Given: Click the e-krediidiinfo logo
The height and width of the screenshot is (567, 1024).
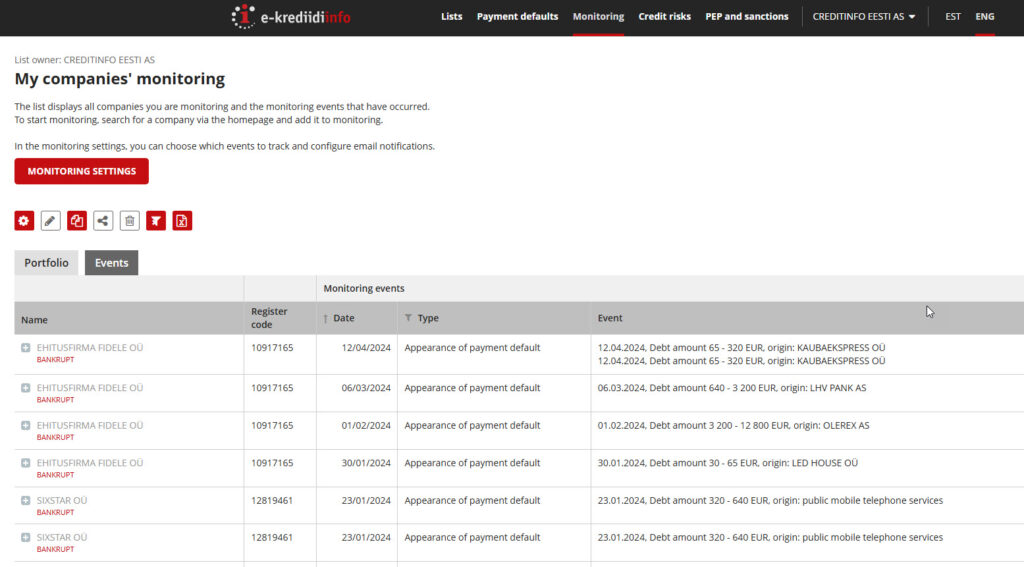Looking at the screenshot, I should [291, 16].
